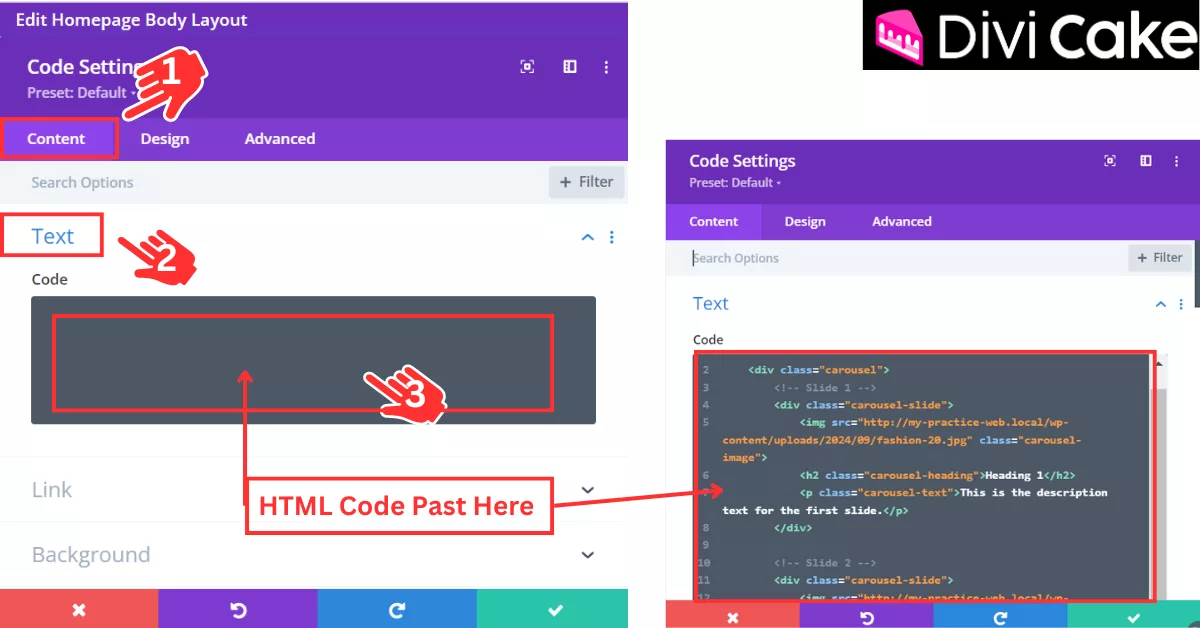Click undo button in right panel footer

coord(867,617)
